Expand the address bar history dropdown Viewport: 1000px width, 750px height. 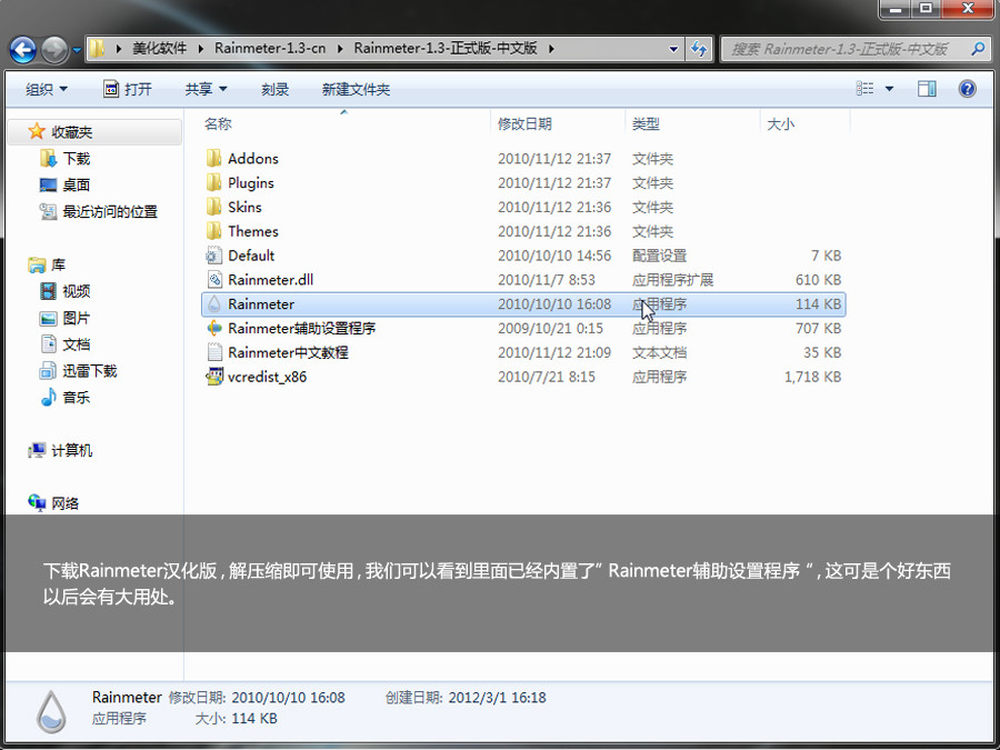tap(675, 48)
